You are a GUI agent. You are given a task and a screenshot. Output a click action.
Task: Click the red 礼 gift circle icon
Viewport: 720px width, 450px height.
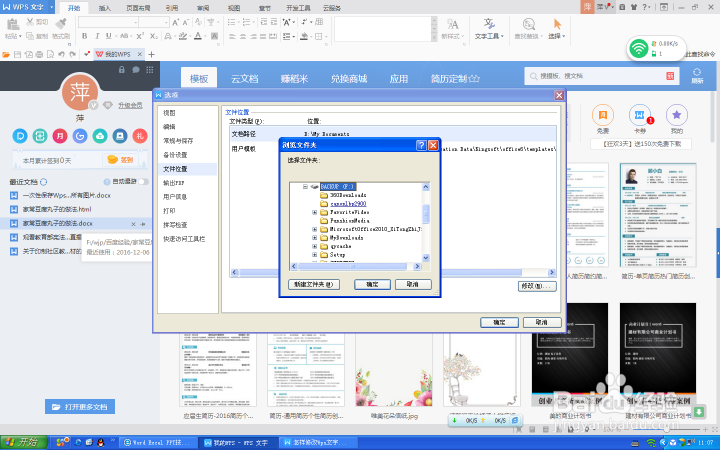(140, 136)
